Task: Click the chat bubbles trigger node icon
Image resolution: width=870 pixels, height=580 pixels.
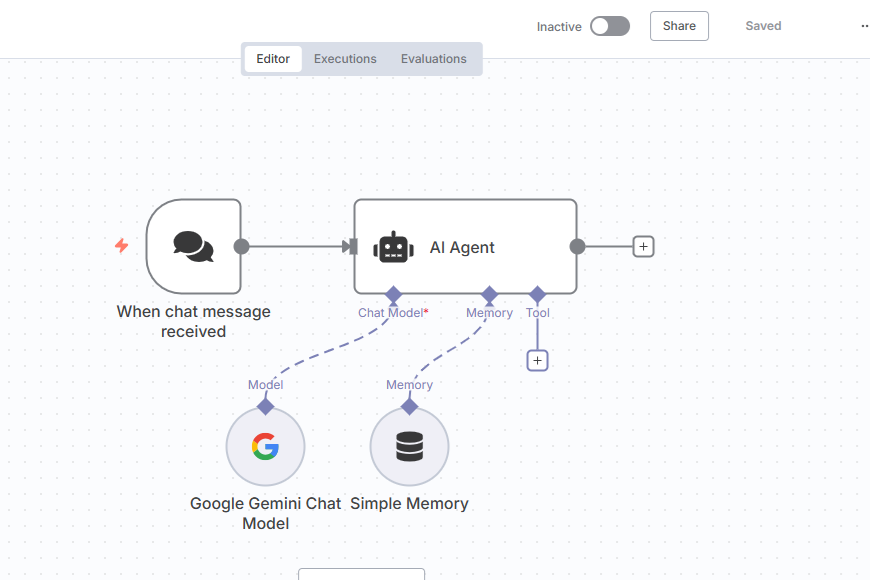Action: click(193, 246)
